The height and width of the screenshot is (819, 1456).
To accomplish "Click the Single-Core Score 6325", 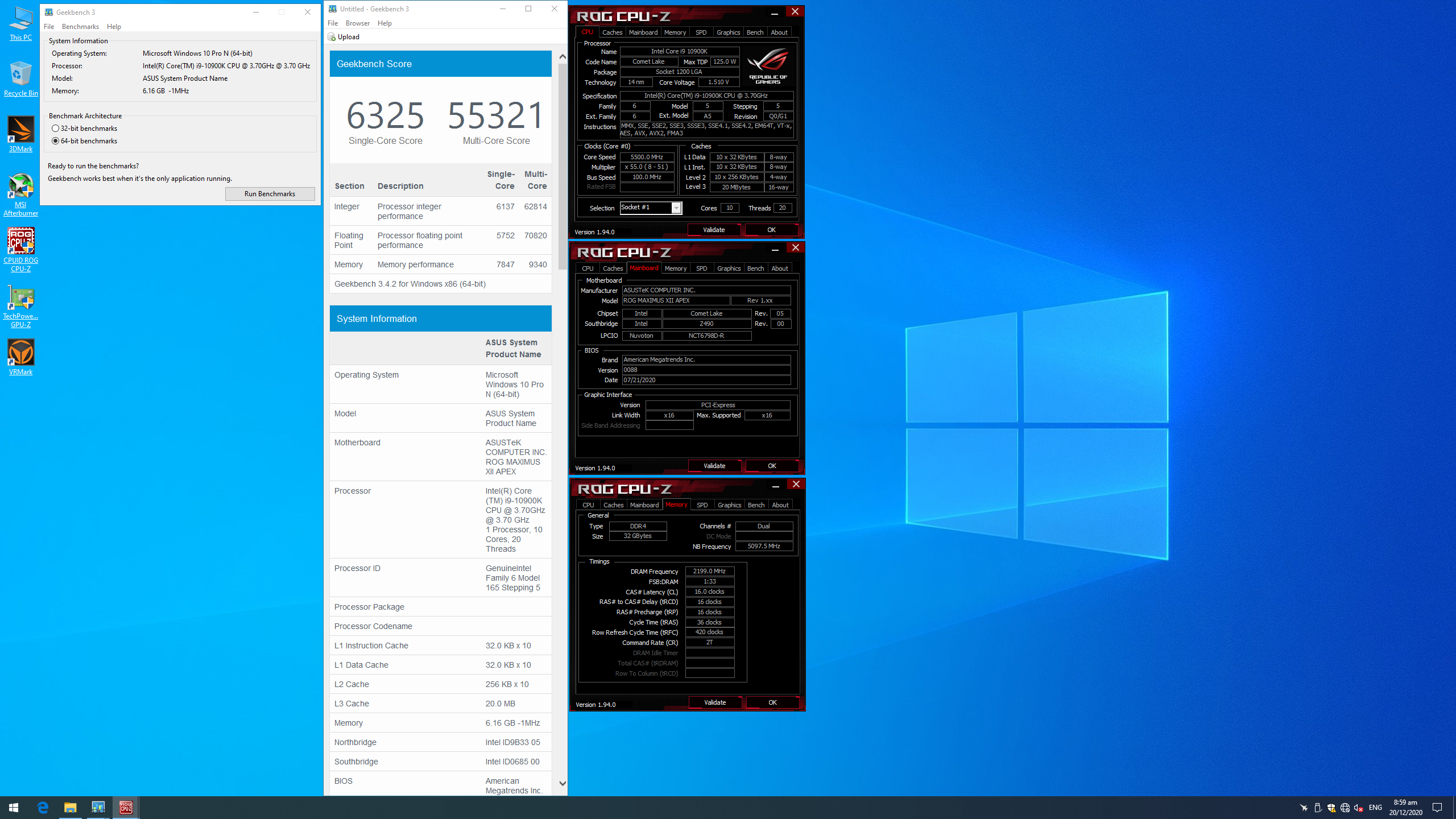I will coord(385,115).
